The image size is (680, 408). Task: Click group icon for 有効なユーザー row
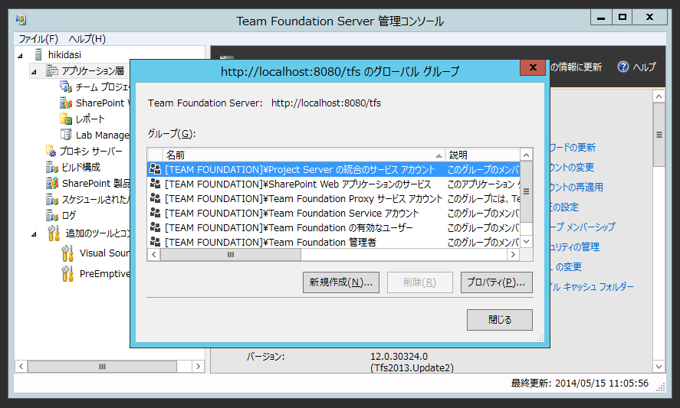pos(155,227)
